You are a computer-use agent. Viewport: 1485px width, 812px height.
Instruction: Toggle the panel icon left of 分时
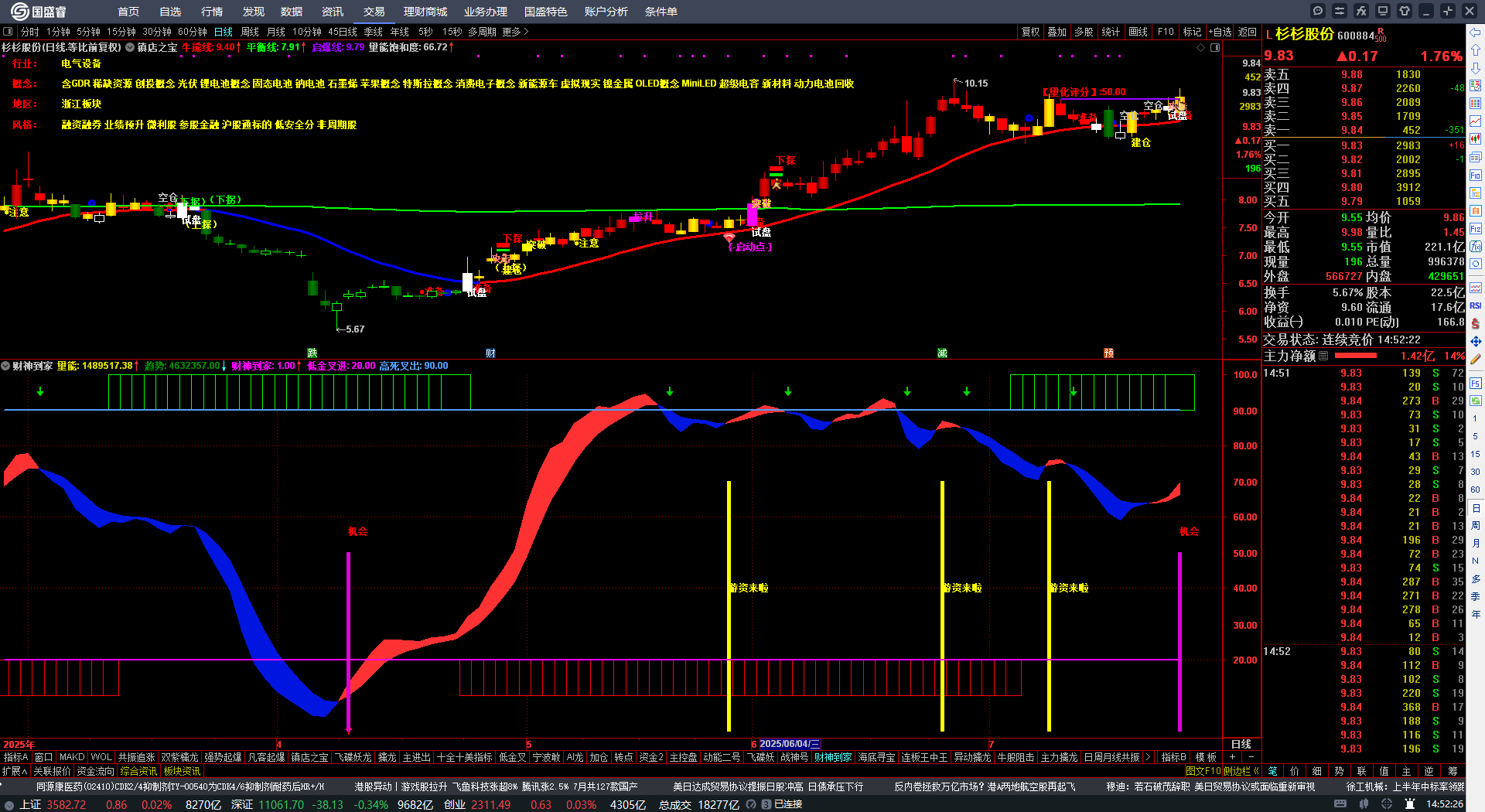pos(8,32)
